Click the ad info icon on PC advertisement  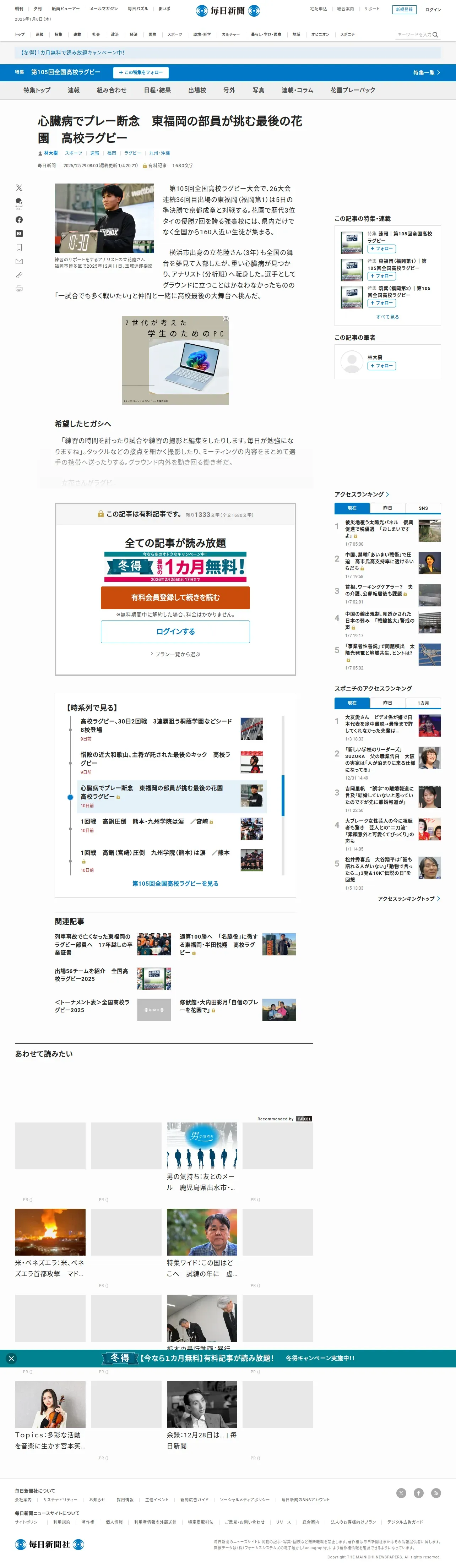tap(225, 319)
